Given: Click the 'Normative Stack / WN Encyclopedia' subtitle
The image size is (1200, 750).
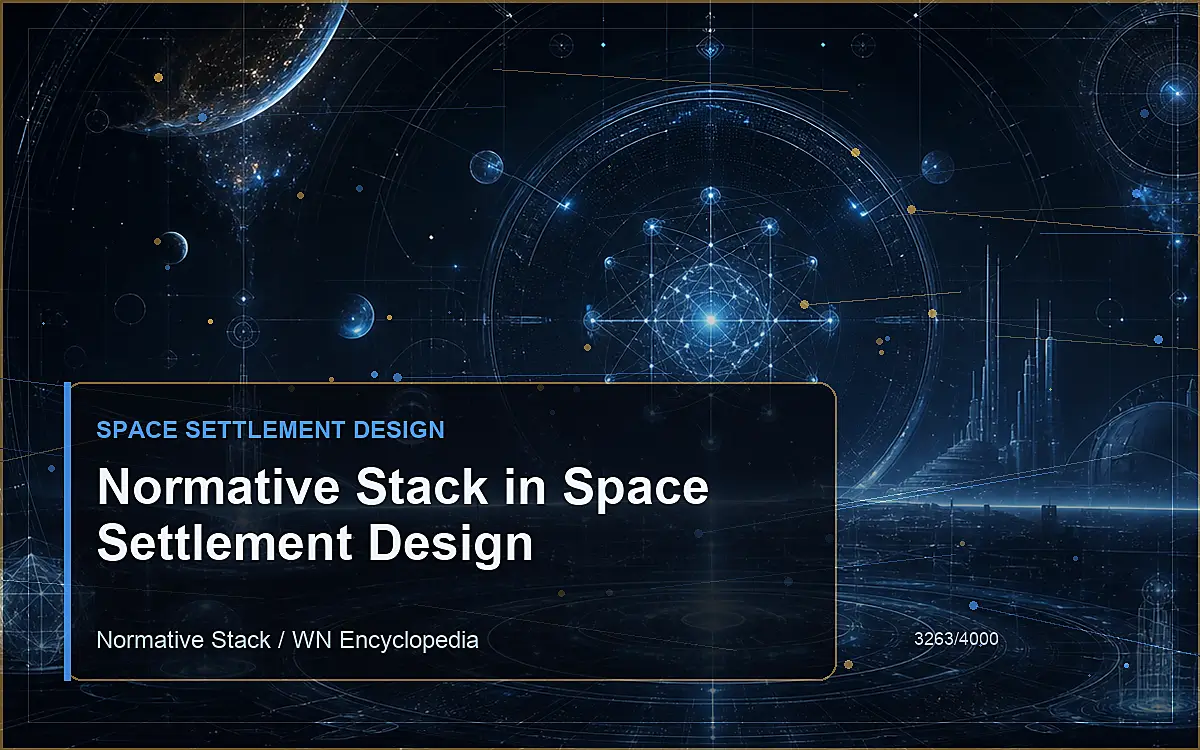Looking at the screenshot, I should [287, 639].
